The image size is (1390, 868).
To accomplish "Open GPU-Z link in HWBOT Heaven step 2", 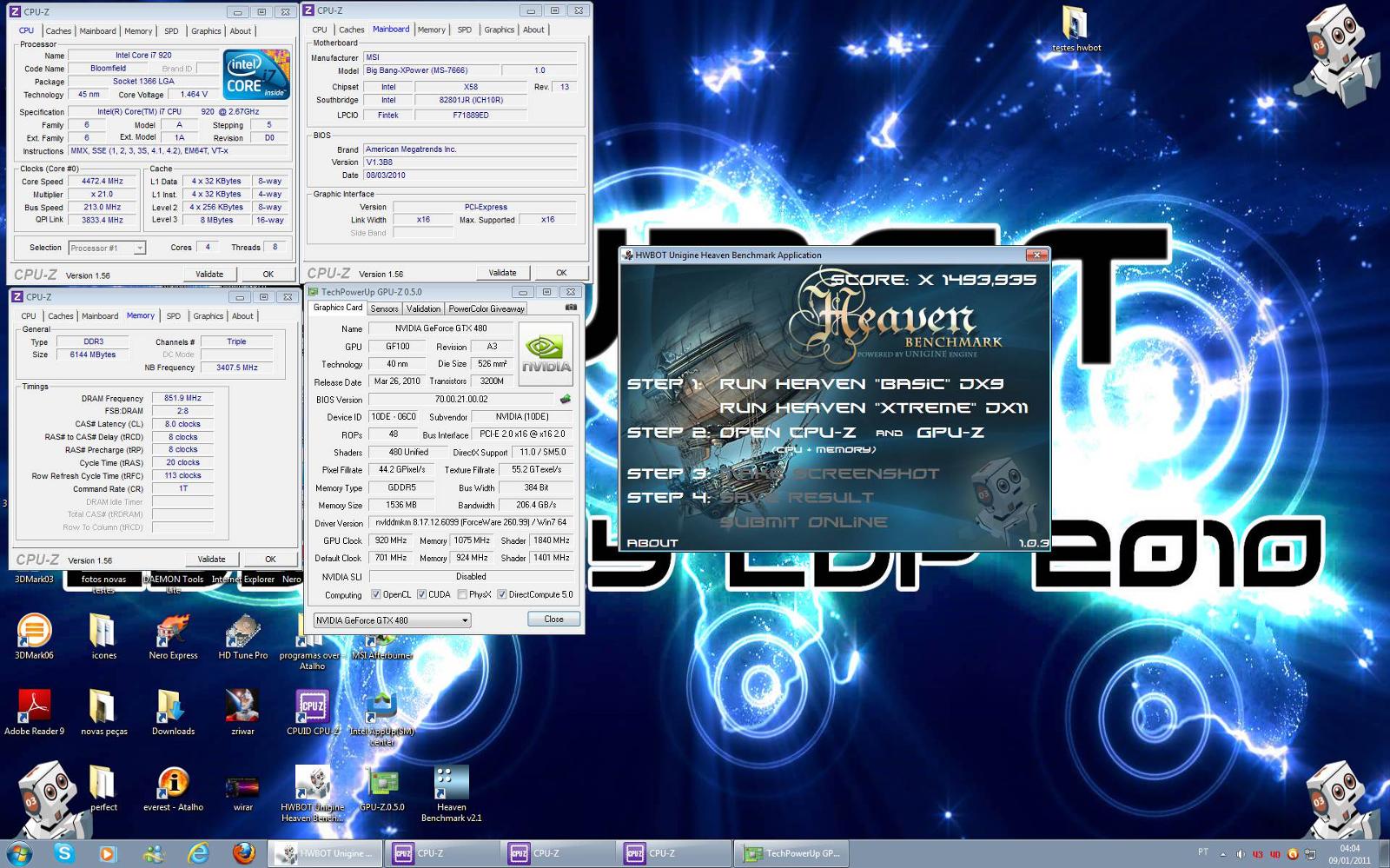I will point(950,432).
